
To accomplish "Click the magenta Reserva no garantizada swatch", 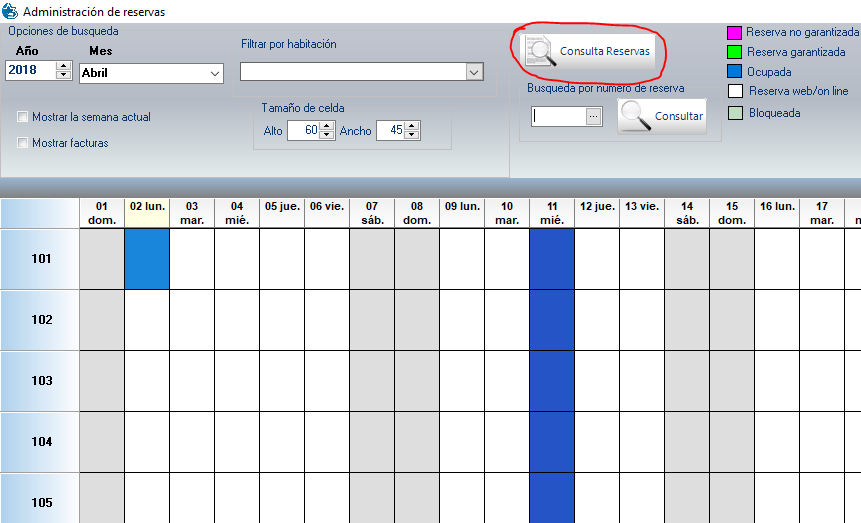I will pyautogui.click(x=735, y=32).
